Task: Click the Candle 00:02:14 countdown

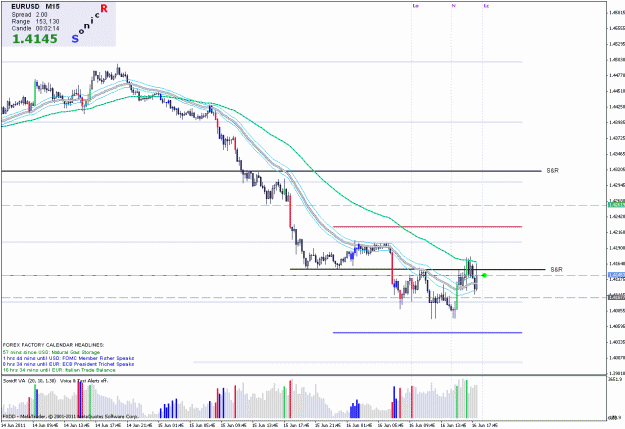Action: (x=35, y=29)
